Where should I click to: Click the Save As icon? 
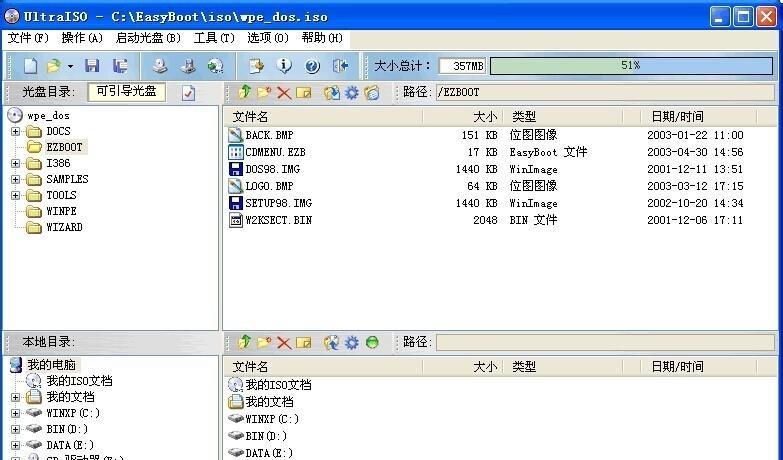pos(120,65)
